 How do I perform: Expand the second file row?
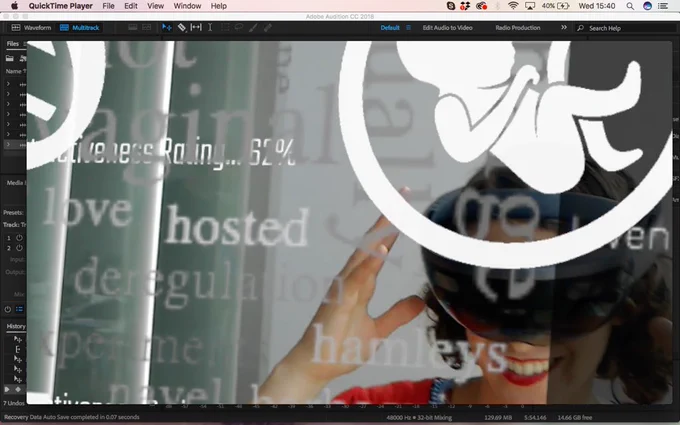[8, 94]
